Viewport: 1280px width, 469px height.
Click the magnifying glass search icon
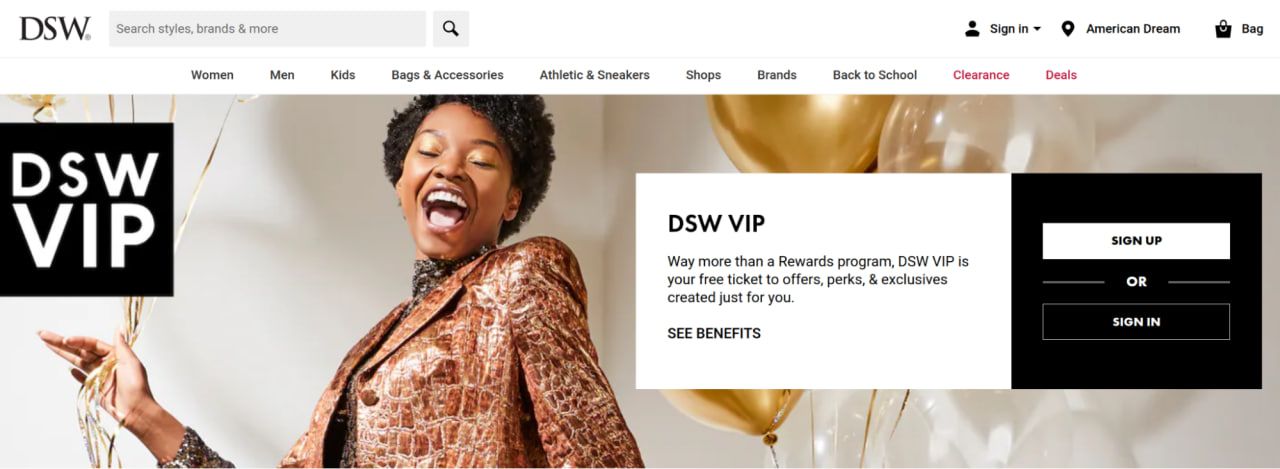tap(451, 29)
